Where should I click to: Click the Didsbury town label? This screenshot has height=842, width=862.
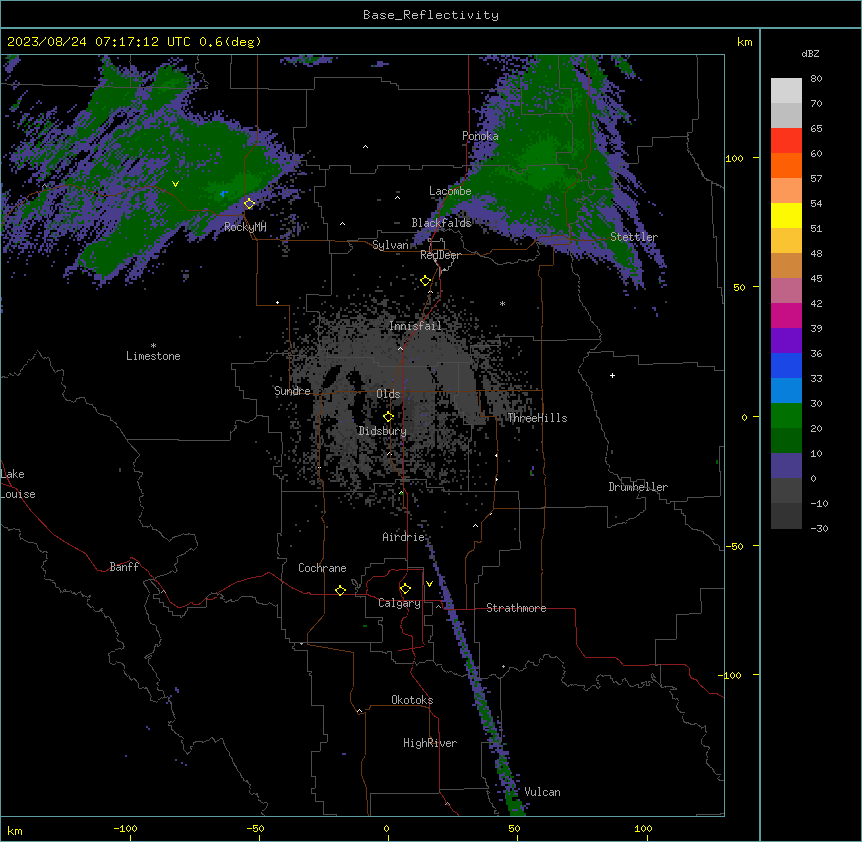(383, 431)
